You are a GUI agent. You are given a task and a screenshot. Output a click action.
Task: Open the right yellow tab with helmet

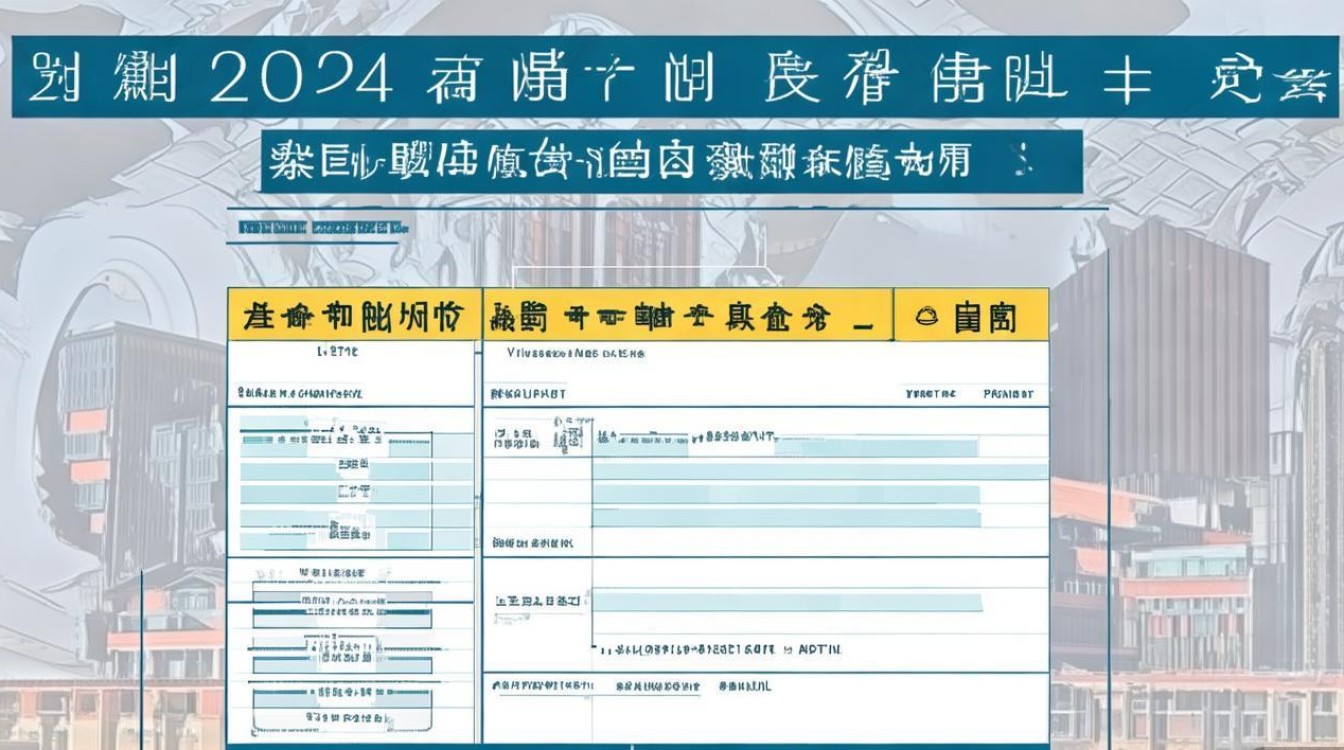971,316
